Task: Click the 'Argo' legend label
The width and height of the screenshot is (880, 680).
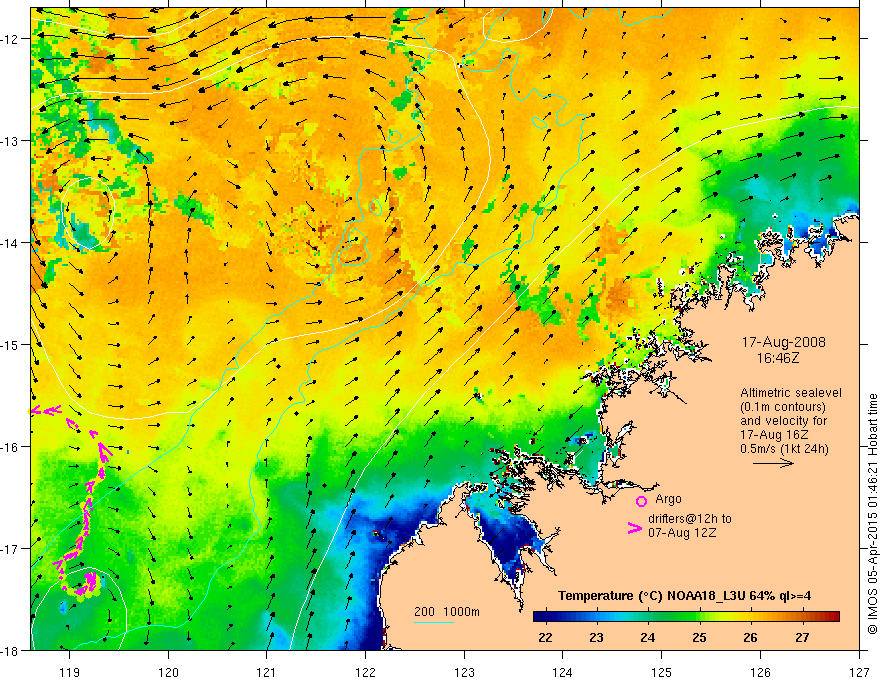Action: (x=668, y=499)
